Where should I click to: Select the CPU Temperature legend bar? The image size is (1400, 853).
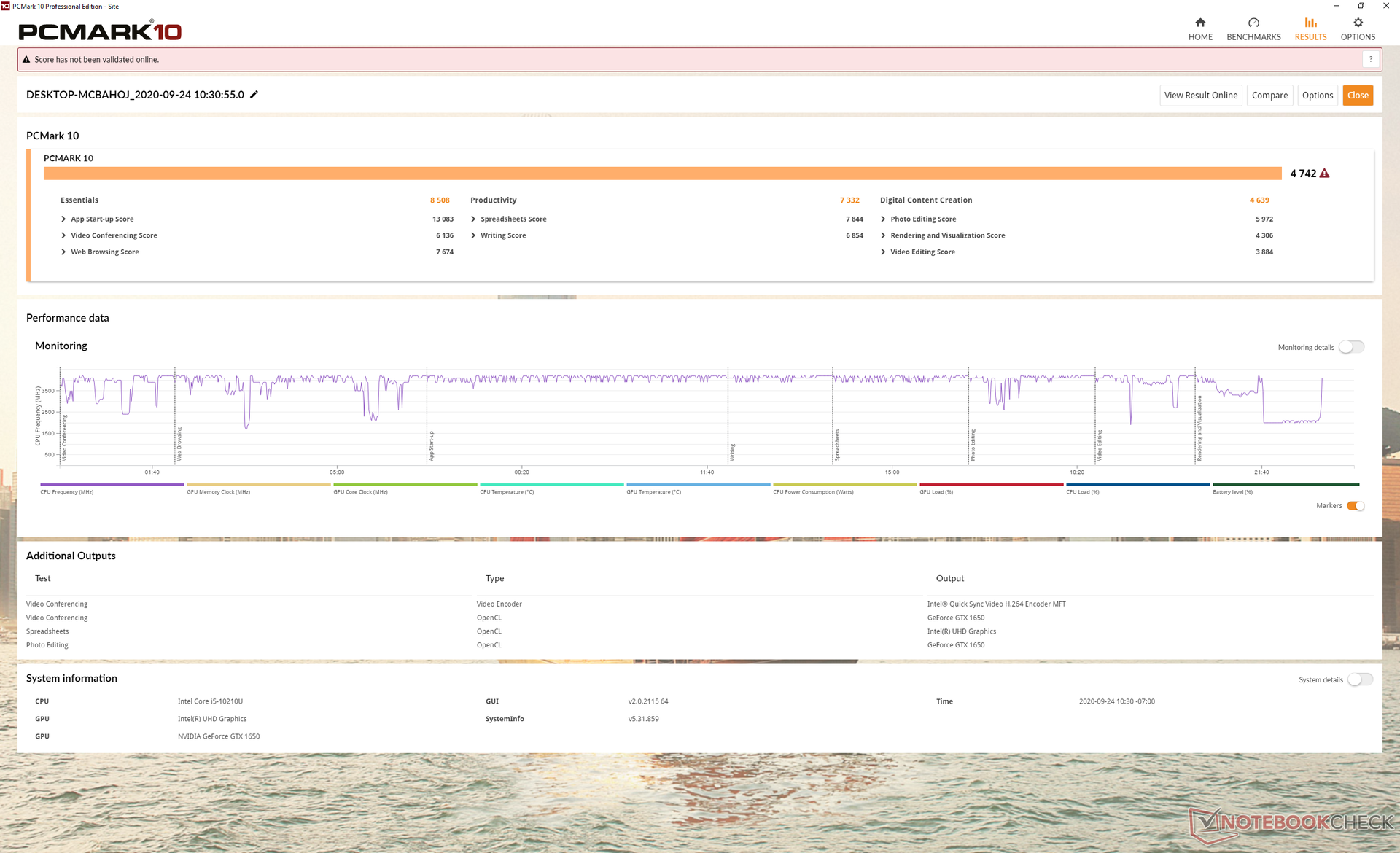click(551, 485)
